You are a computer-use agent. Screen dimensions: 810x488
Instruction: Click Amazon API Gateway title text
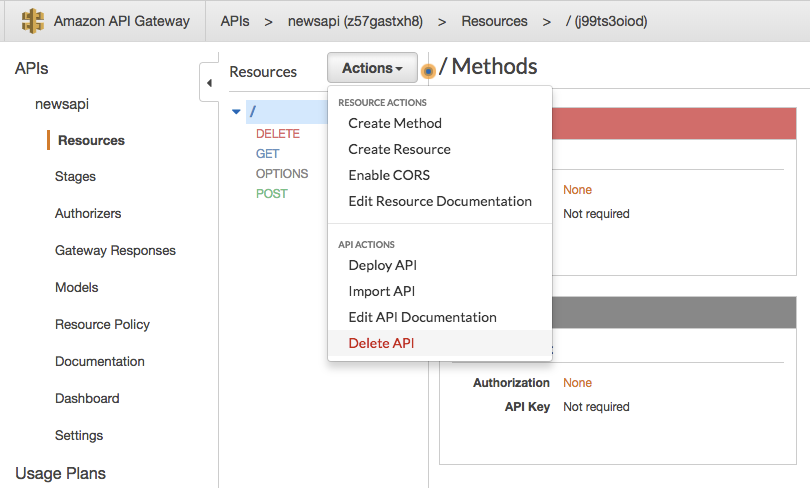122,21
